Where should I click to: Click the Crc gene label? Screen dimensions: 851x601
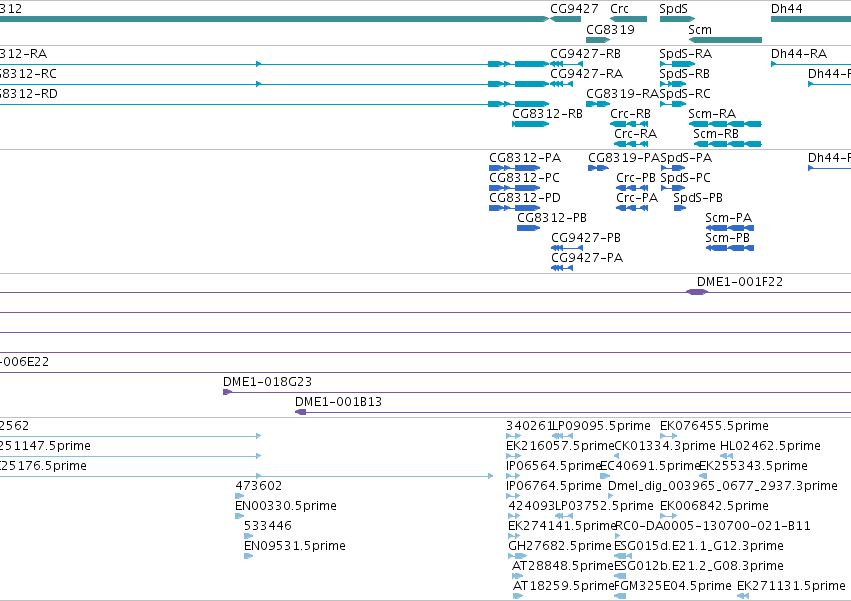tap(619, 9)
